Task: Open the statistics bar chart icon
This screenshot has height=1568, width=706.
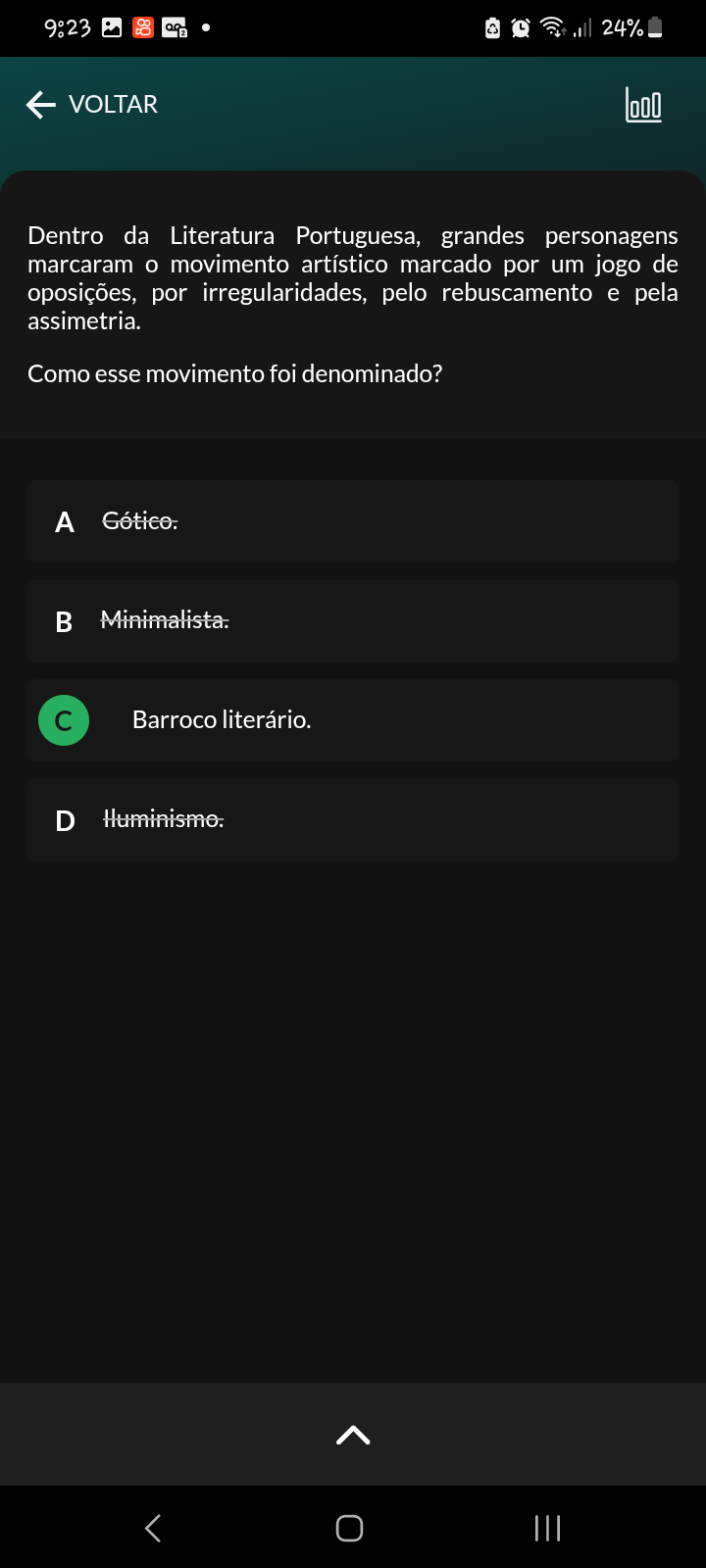Action: [x=643, y=105]
